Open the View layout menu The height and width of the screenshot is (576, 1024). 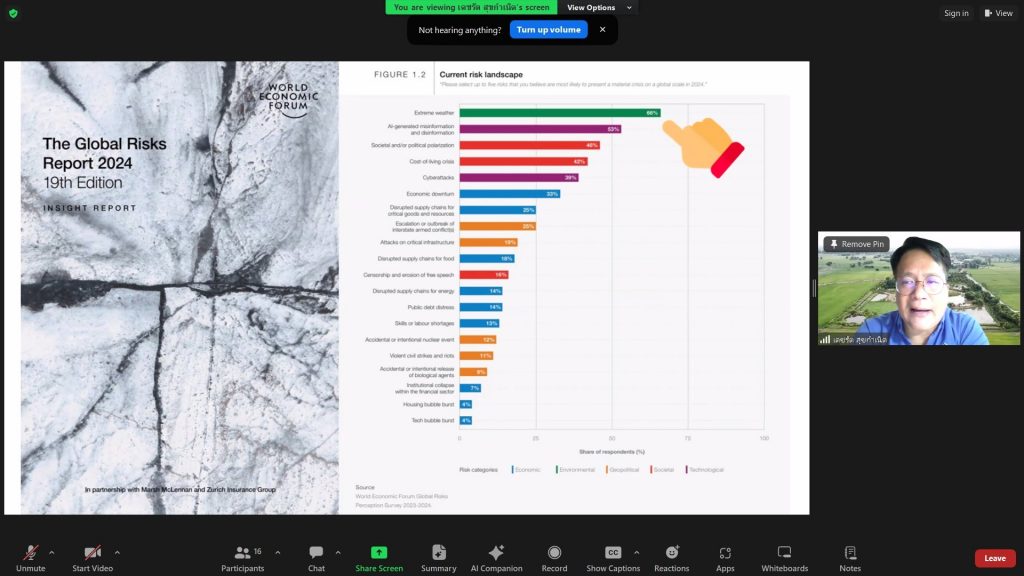coord(998,13)
